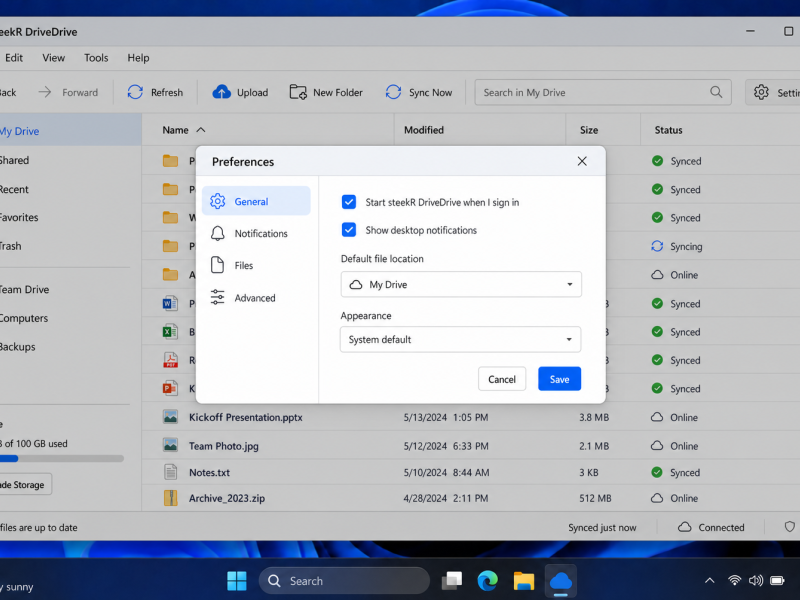Open the Tools menu
The height and width of the screenshot is (600, 800).
(x=96, y=58)
